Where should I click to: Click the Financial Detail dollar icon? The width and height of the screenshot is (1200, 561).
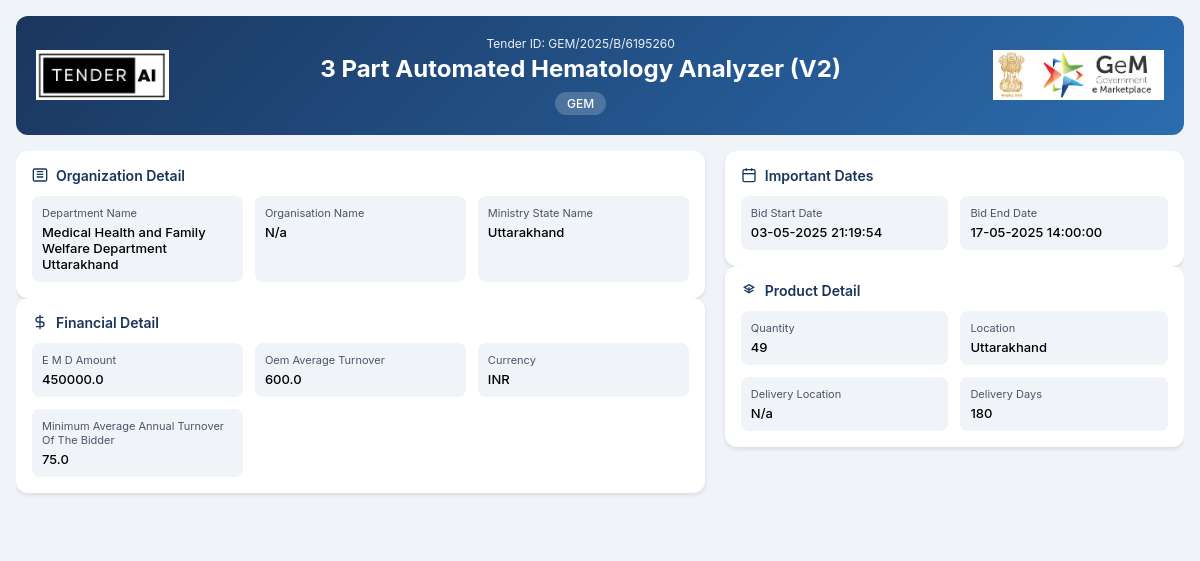click(40, 322)
